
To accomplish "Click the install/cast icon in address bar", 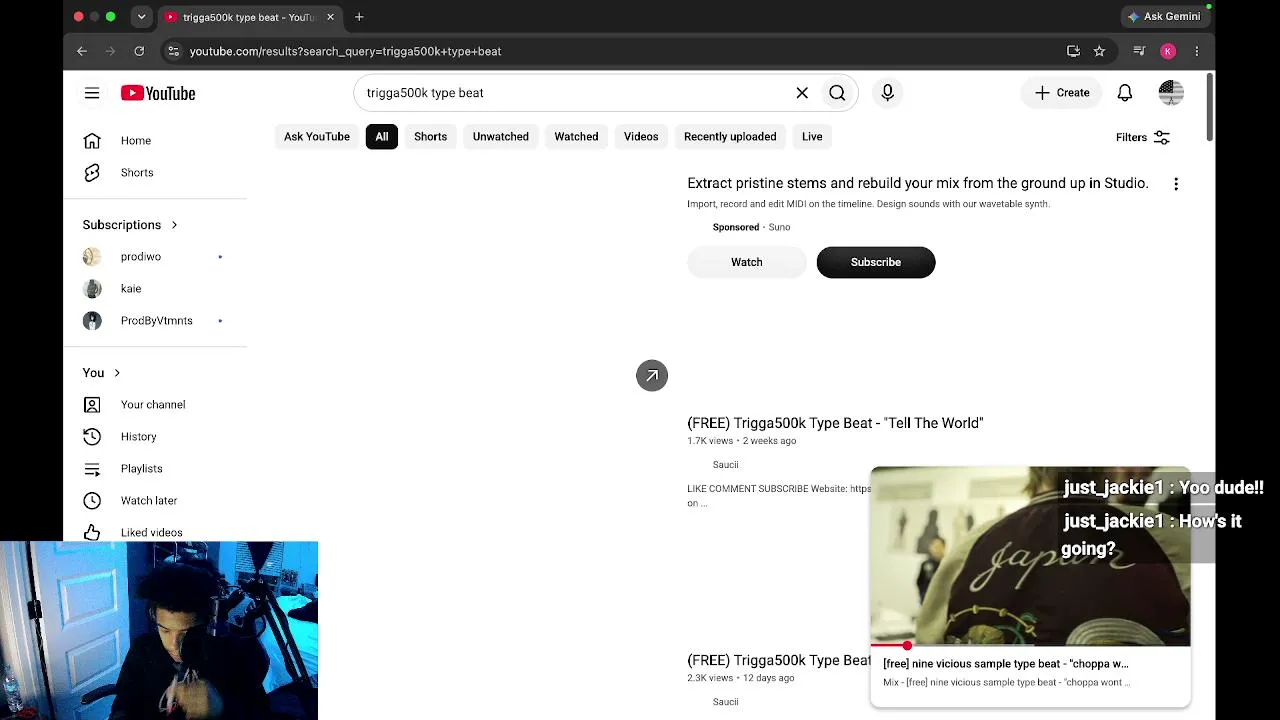I will tap(1073, 51).
